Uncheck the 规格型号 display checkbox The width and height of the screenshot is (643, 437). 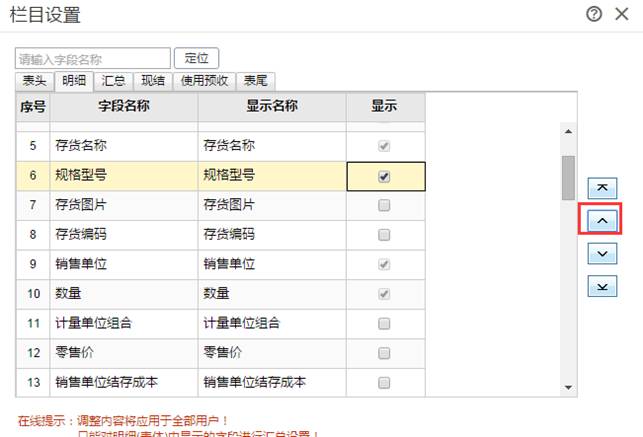(384, 176)
